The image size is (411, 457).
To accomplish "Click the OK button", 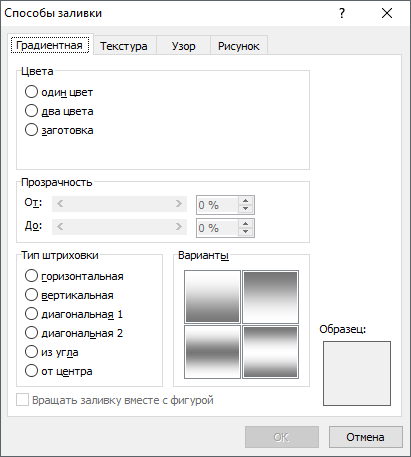I will click(282, 437).
